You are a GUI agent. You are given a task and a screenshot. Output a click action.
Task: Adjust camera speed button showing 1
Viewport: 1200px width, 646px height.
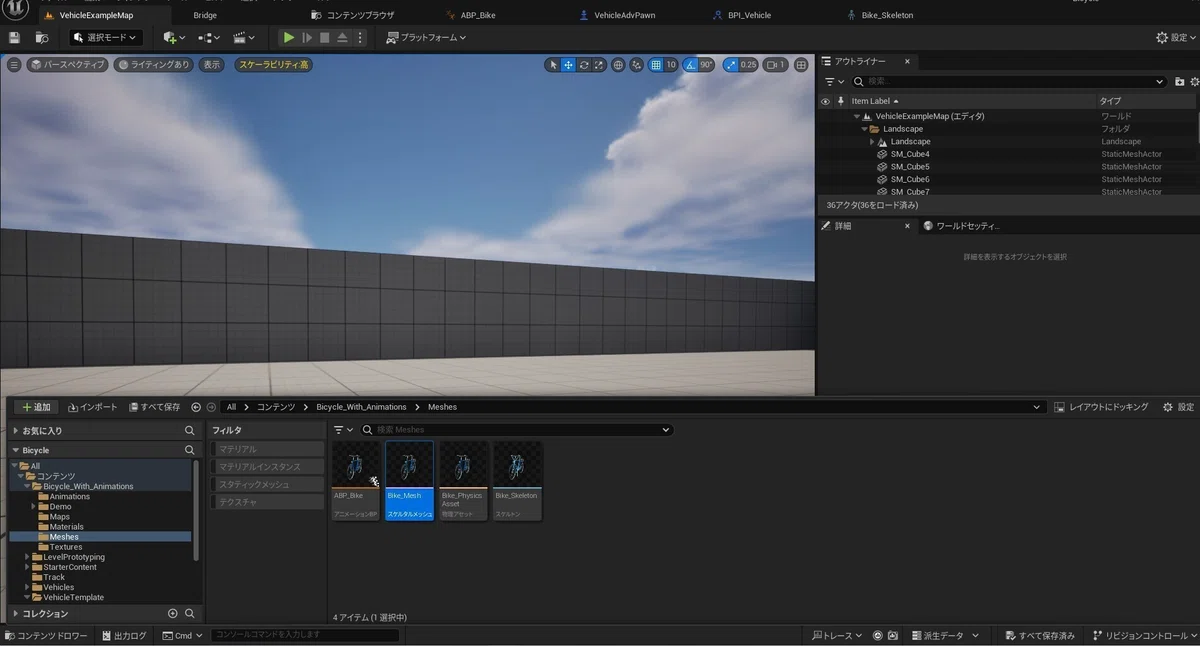tap(775, 65)
